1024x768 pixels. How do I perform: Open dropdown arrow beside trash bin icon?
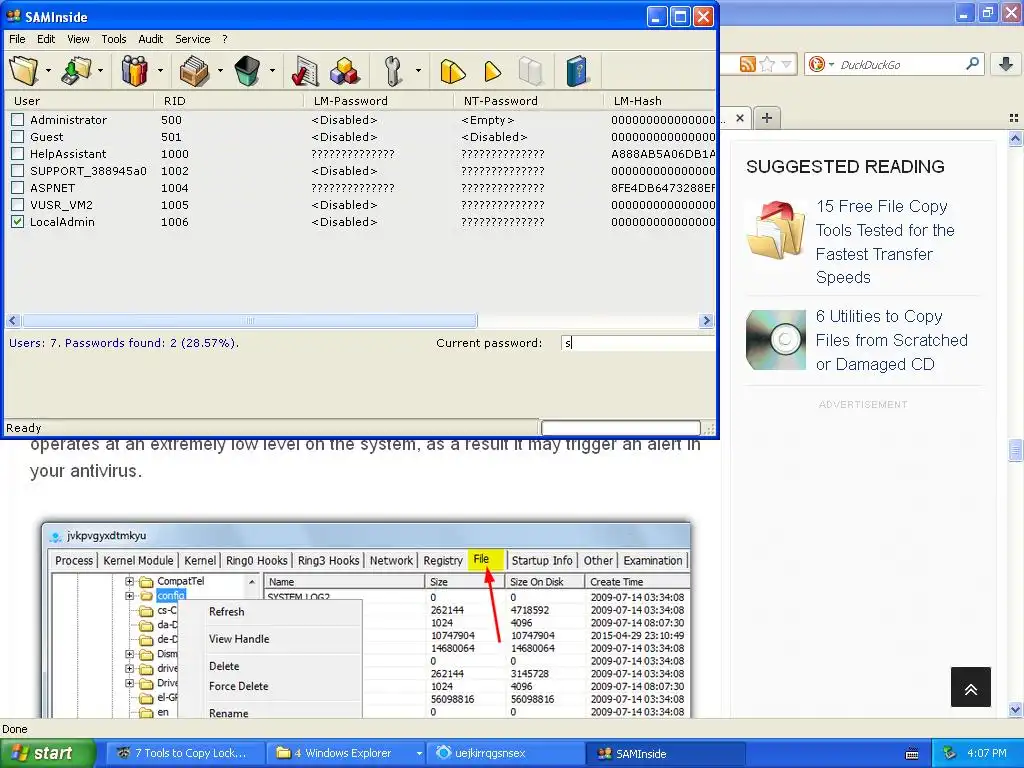272,71
